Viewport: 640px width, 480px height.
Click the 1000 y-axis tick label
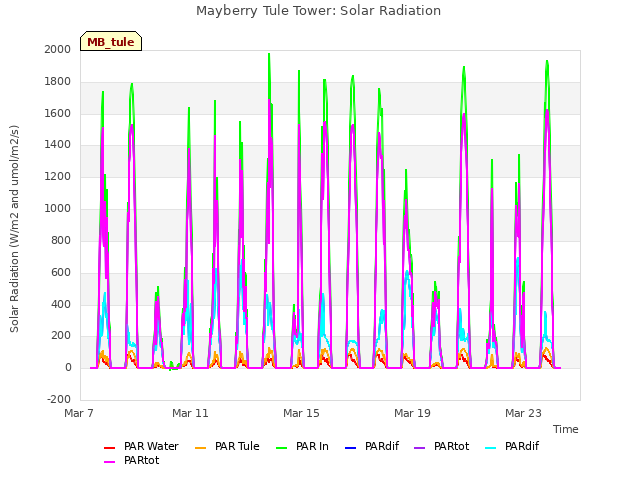point(58,209)
